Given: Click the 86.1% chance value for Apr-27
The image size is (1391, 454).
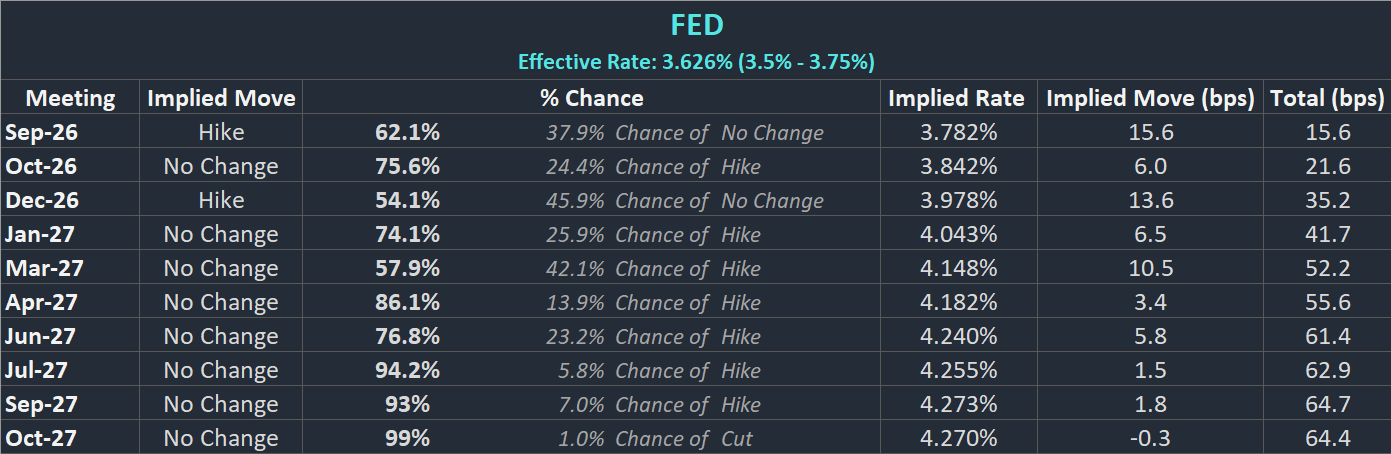Looking at the screenshot, I should [x=407, y=302].
